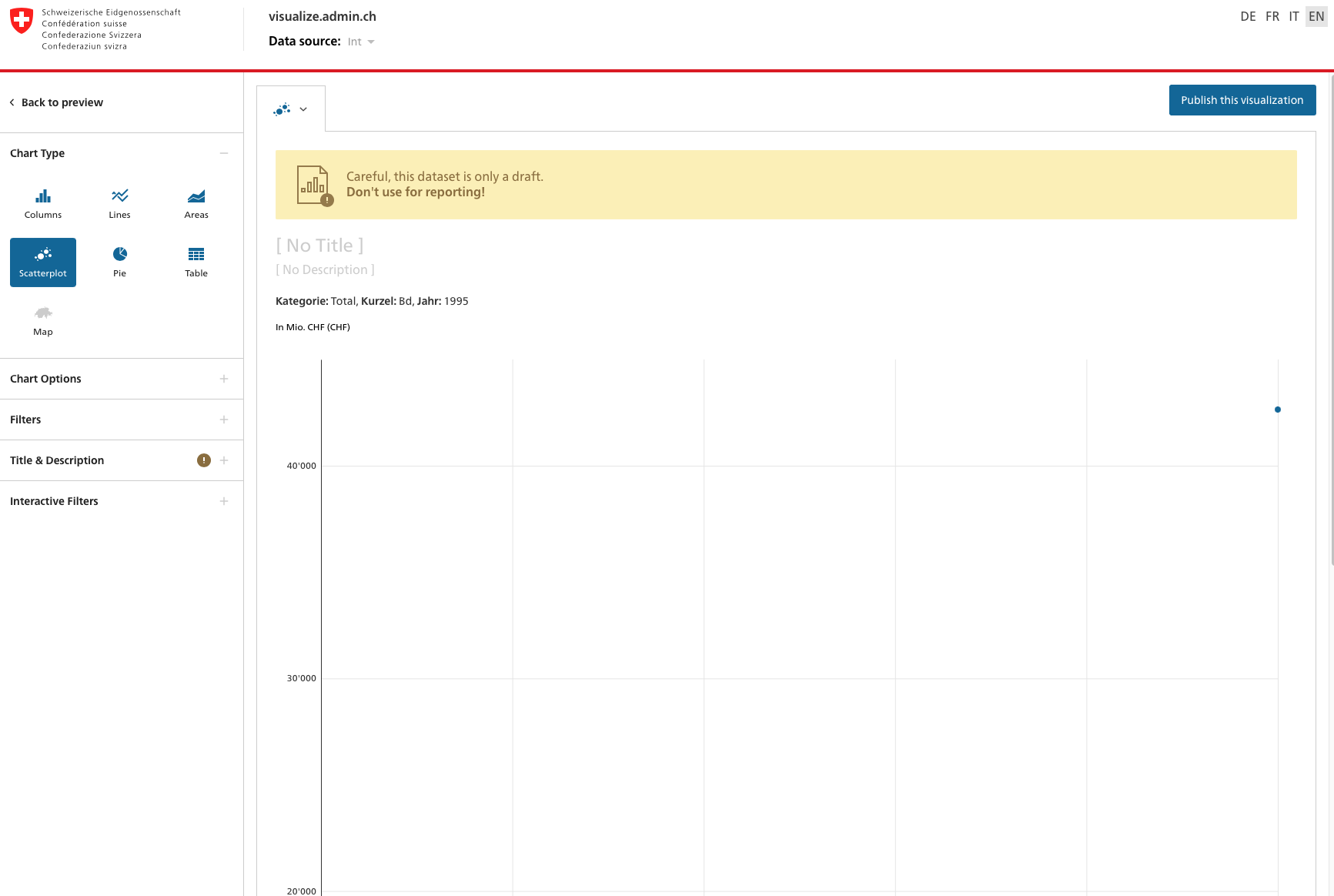This screenshot has width=1334, height=896.
Task: Switch language to DE
Action: 1248,16
